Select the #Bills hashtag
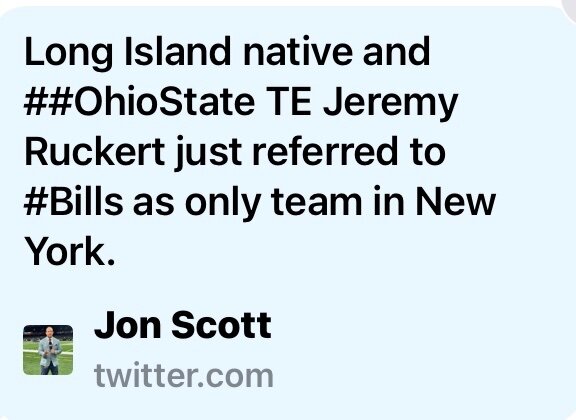Viewport: 576px width, 420px height. 73,202
